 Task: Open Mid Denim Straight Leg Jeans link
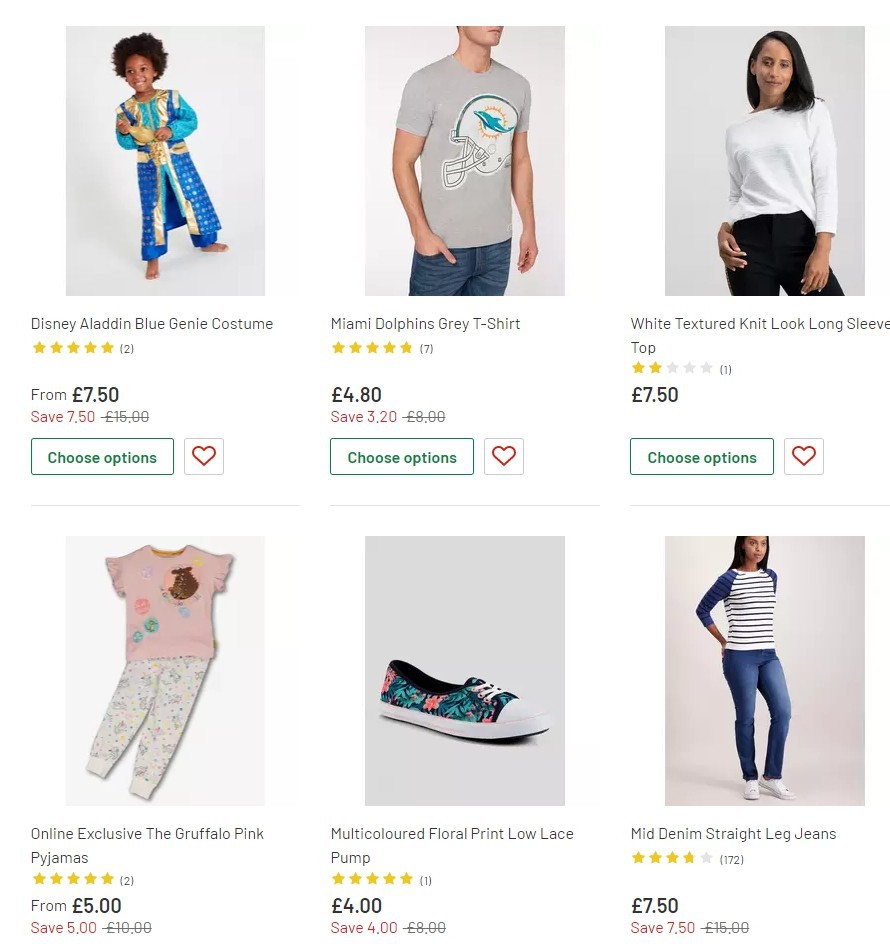coord(733,834)
